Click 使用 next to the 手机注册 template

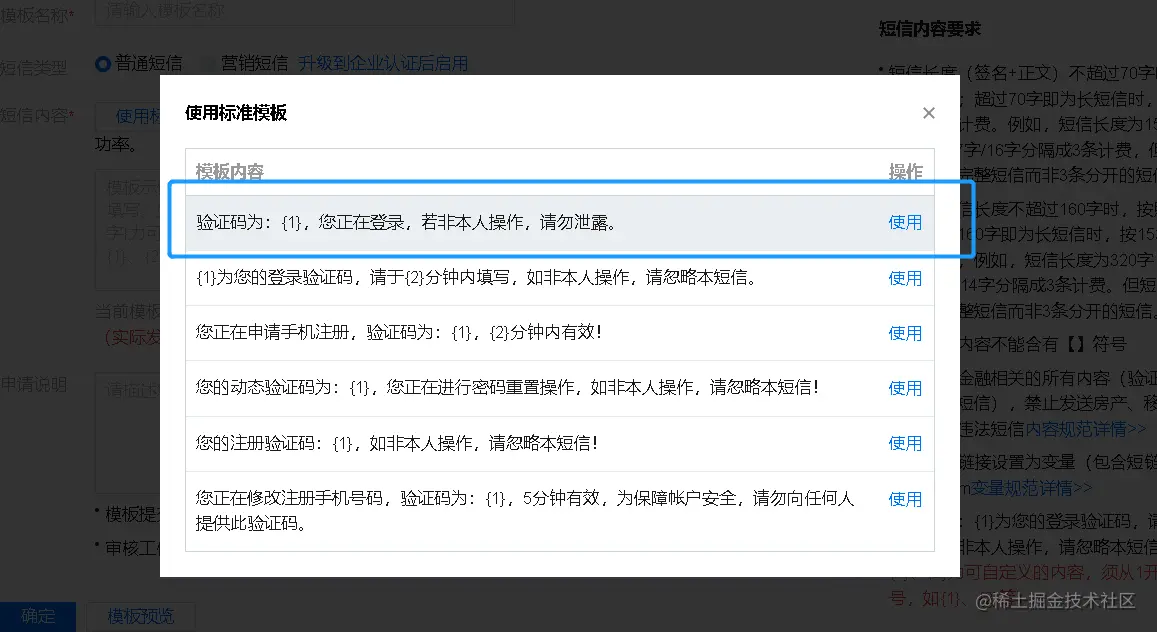pyautogui.click(x=904, y=332)
